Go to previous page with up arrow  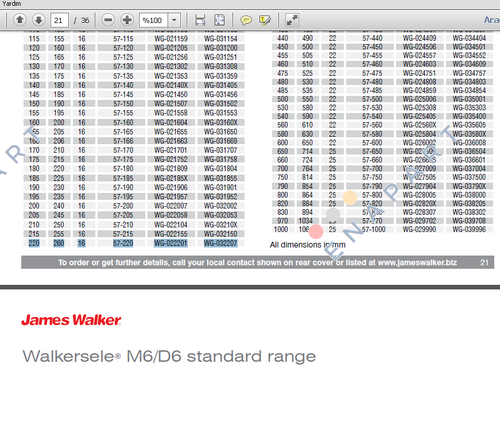tap(20, 20)
